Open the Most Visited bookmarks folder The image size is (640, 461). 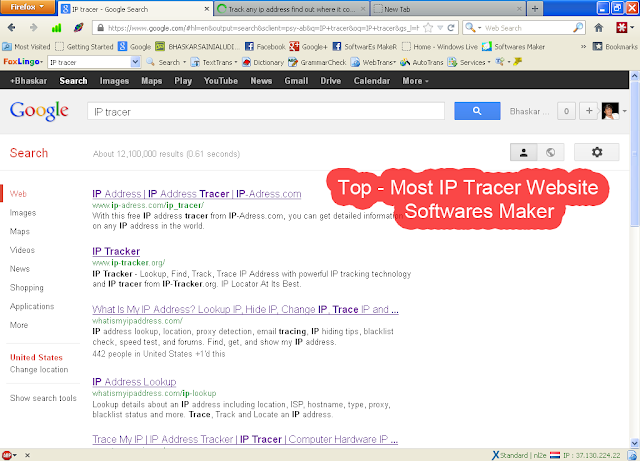[x=26, y=47]
